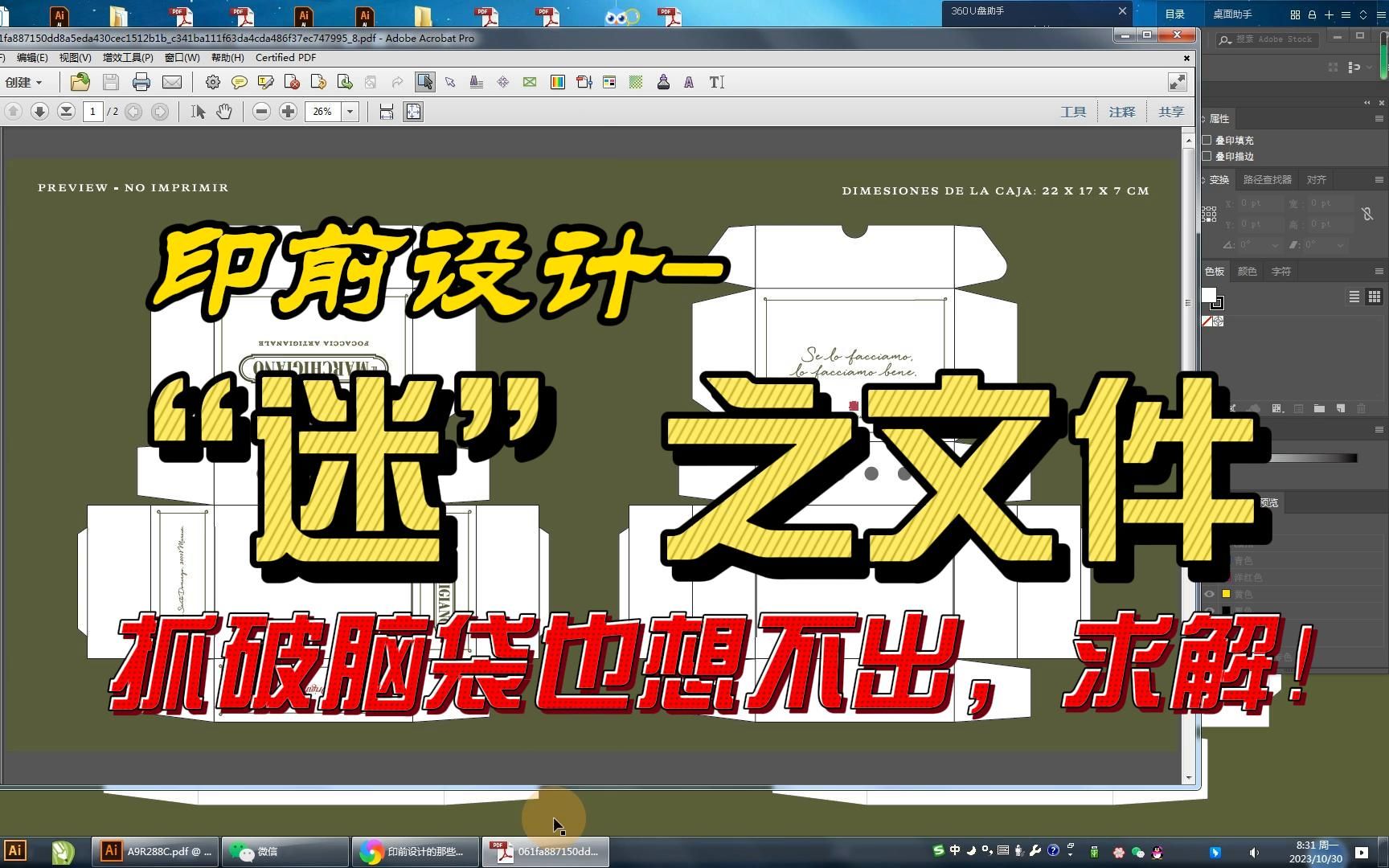This screenshot has height=868, width=1389.
Task: Click the registration swatch in 色板
Action: pos(1219,321)
